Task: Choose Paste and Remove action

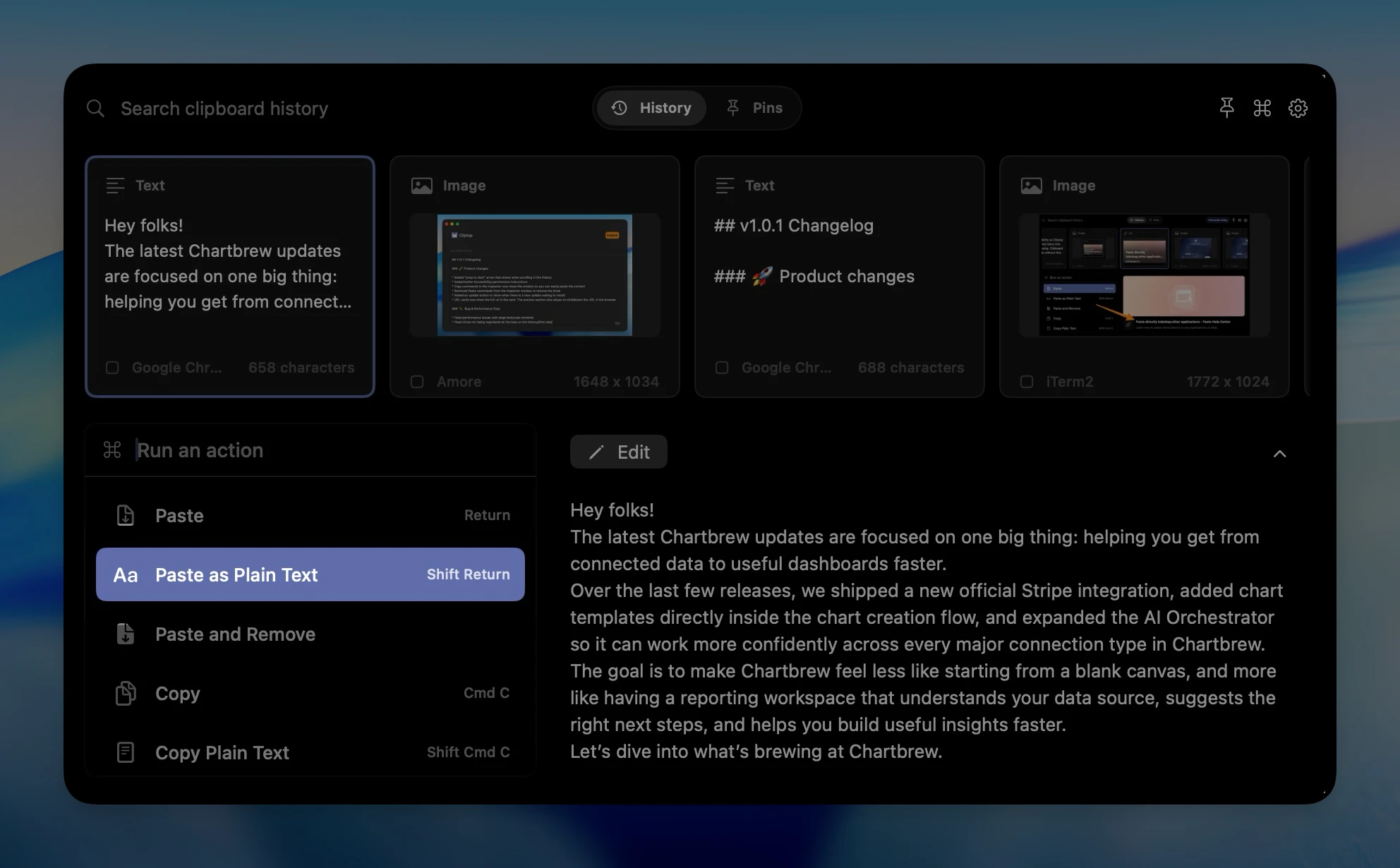Action: (310, 634)
